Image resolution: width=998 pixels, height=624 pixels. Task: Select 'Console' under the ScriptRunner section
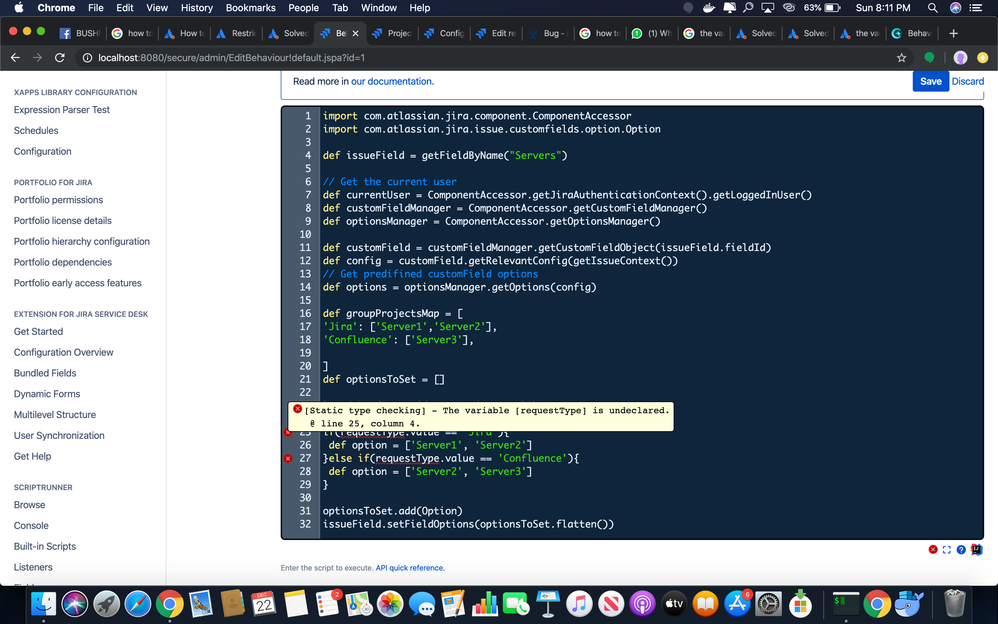(x=31, y=525)
